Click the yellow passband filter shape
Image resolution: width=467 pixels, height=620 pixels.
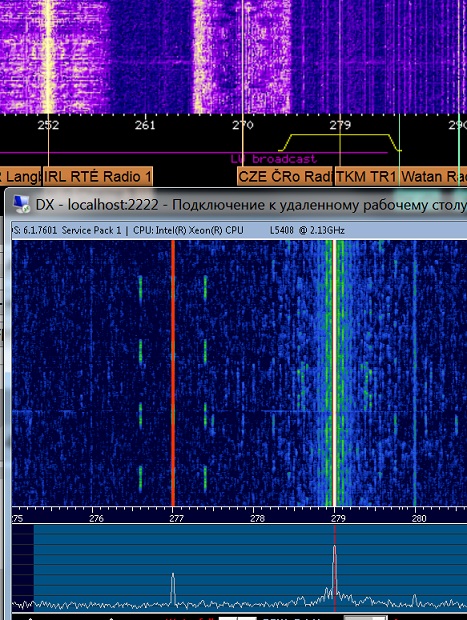pyautogui.click(x=340, y=142)
